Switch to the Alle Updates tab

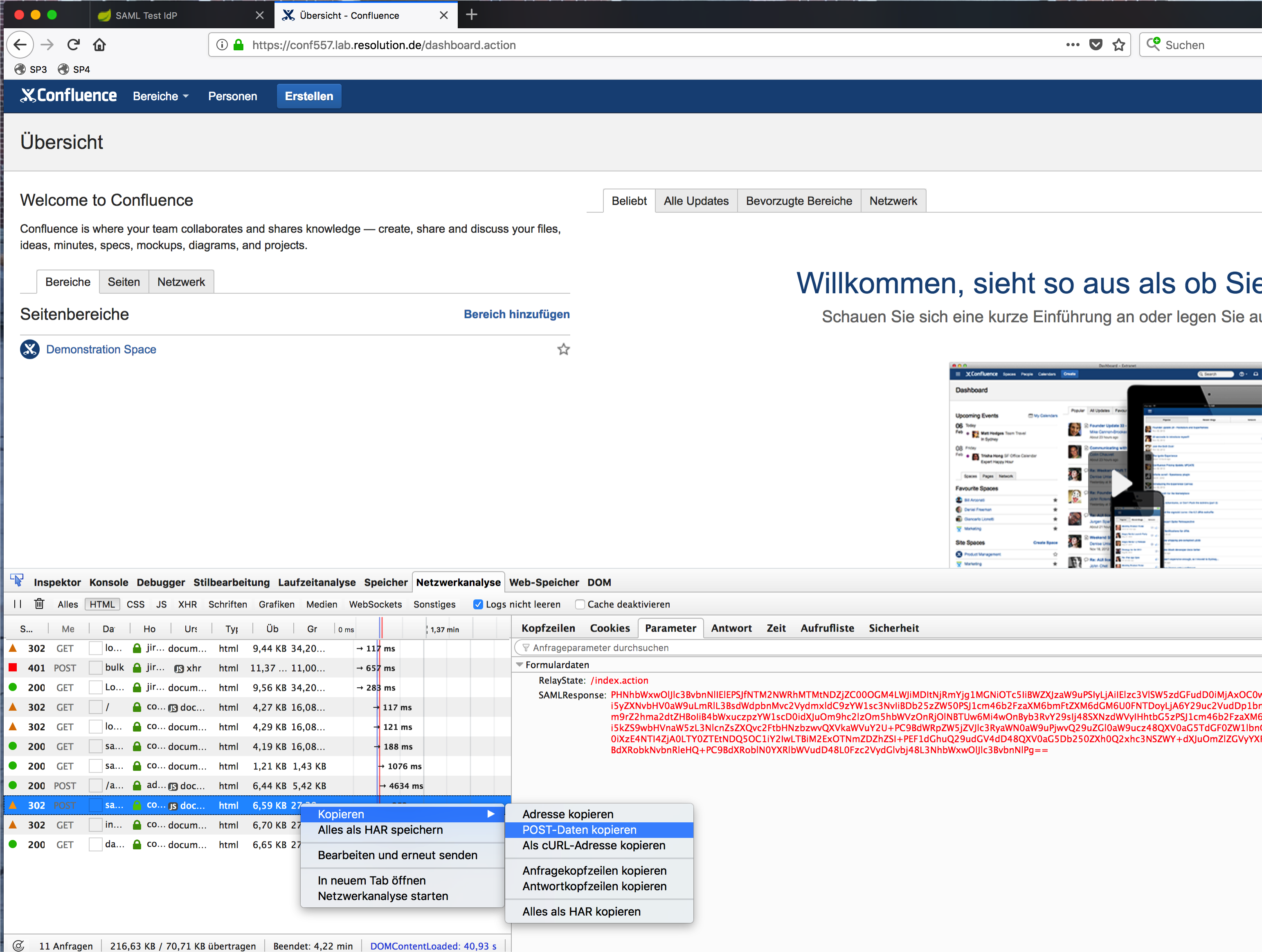(x=696, y=201)
